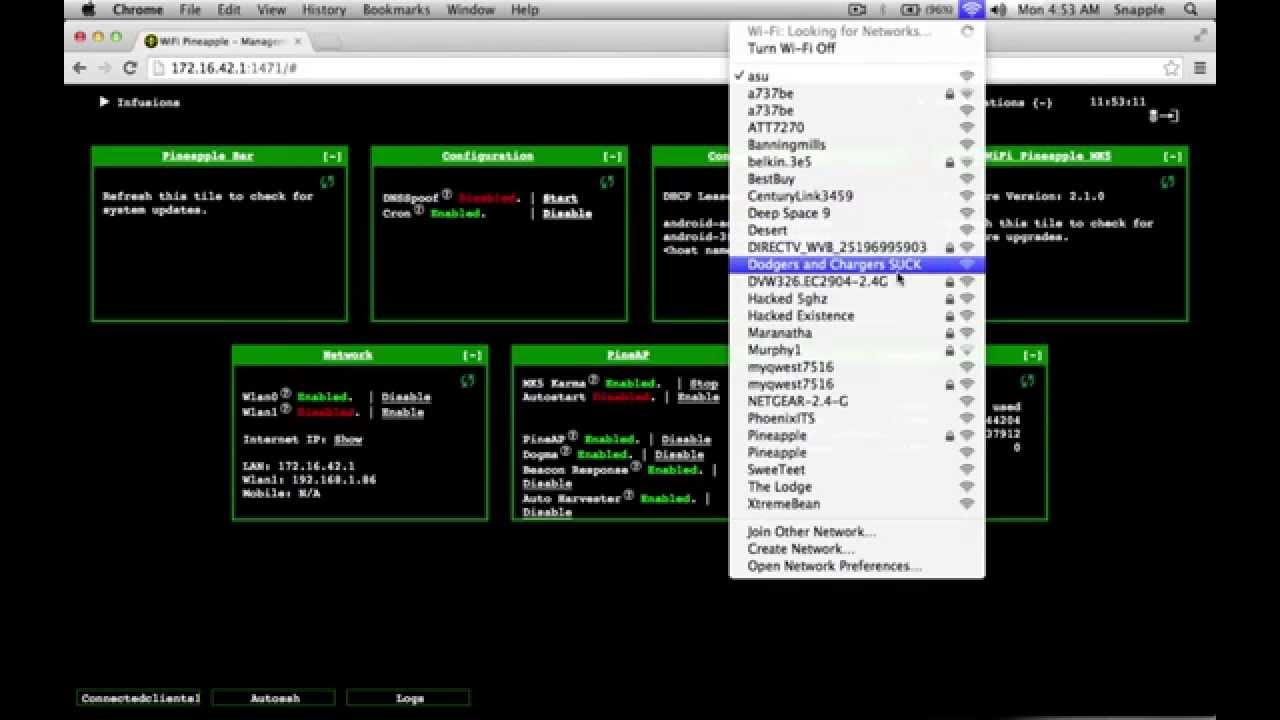Enable the Wlan1 interface
Screen dimensions: 1280x720
pos(402,413)
